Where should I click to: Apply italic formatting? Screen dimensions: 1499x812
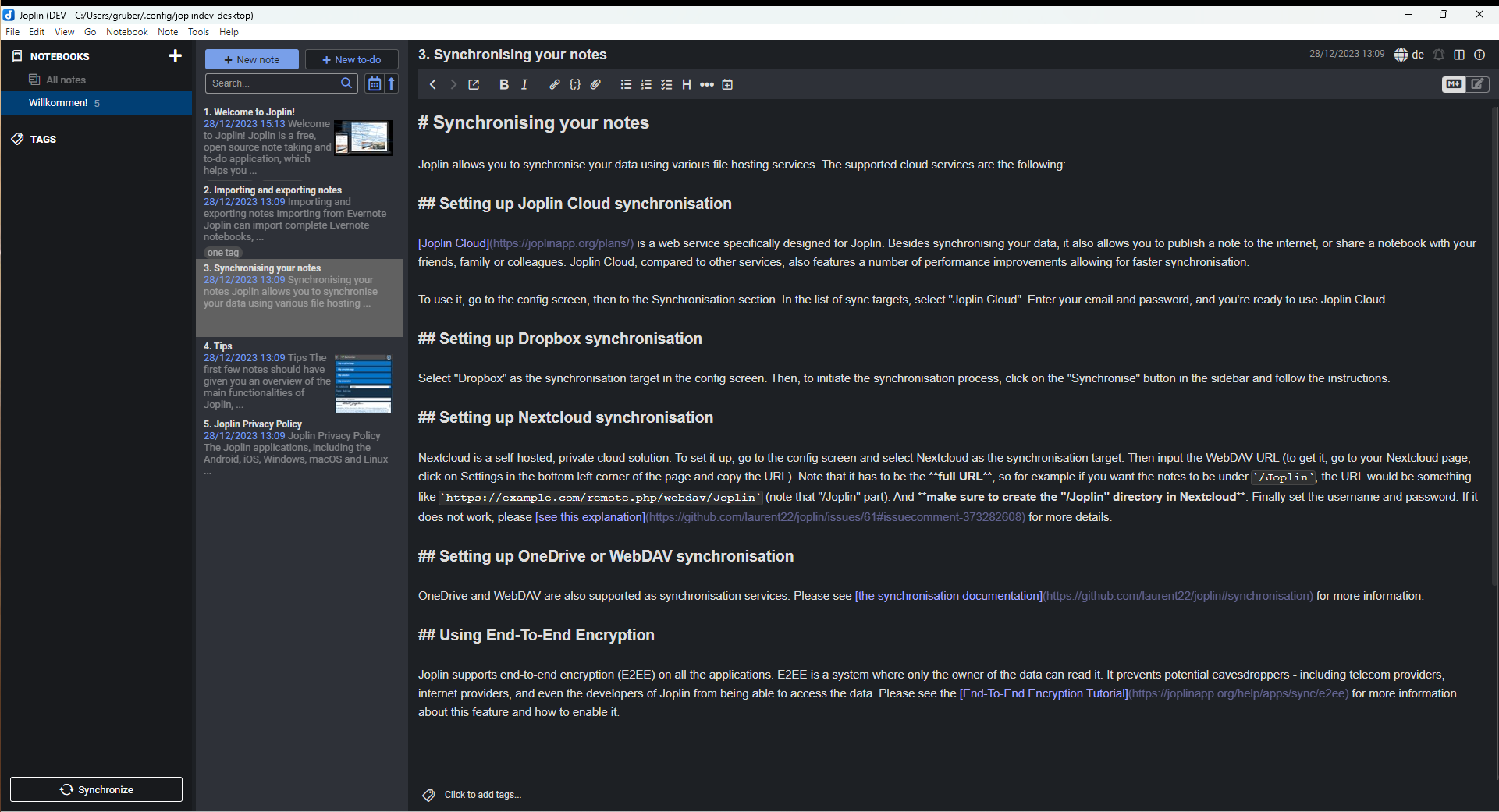click(524, 84)
